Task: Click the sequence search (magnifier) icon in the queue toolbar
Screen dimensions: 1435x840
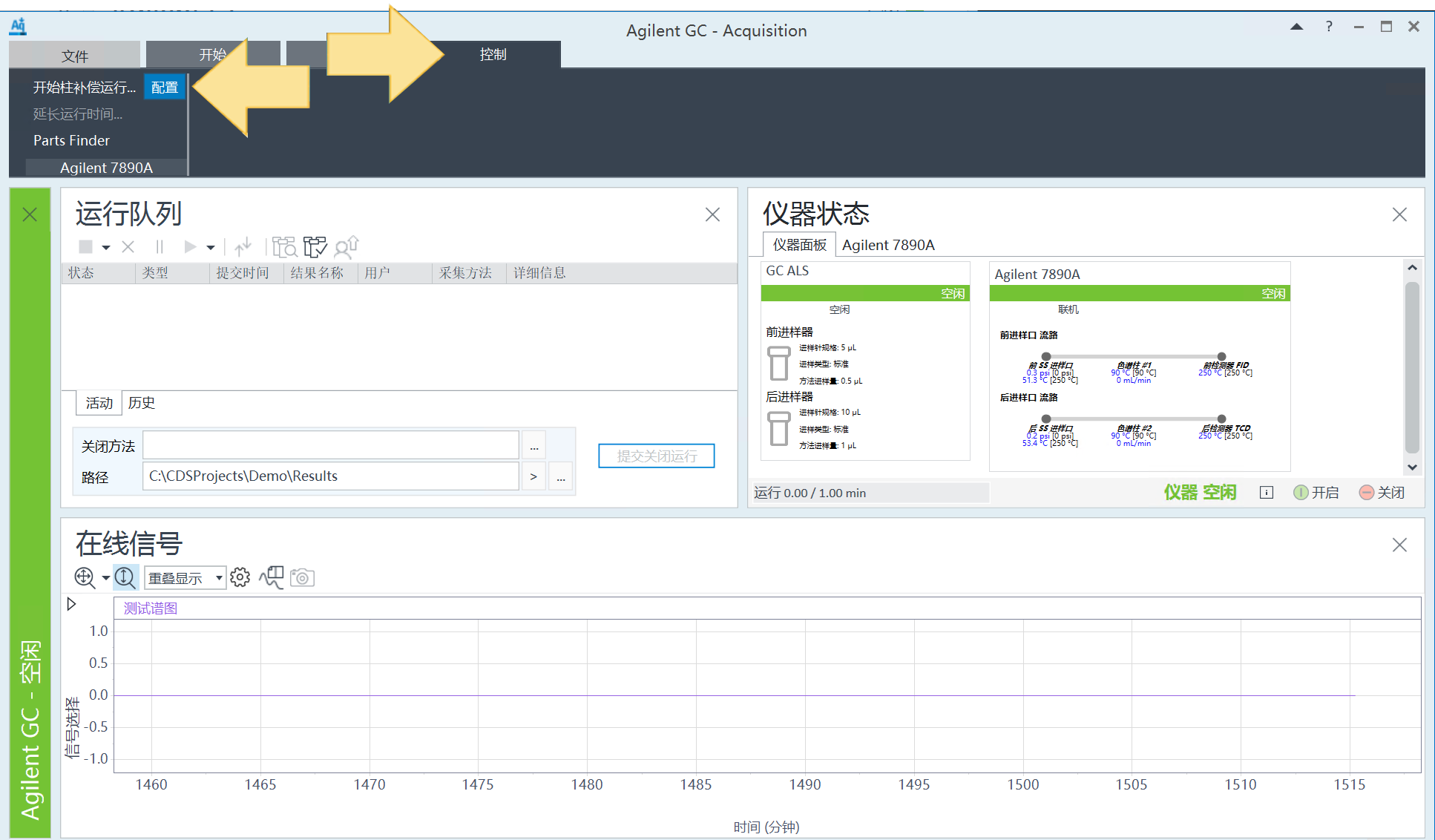Action: click(284, 246)
